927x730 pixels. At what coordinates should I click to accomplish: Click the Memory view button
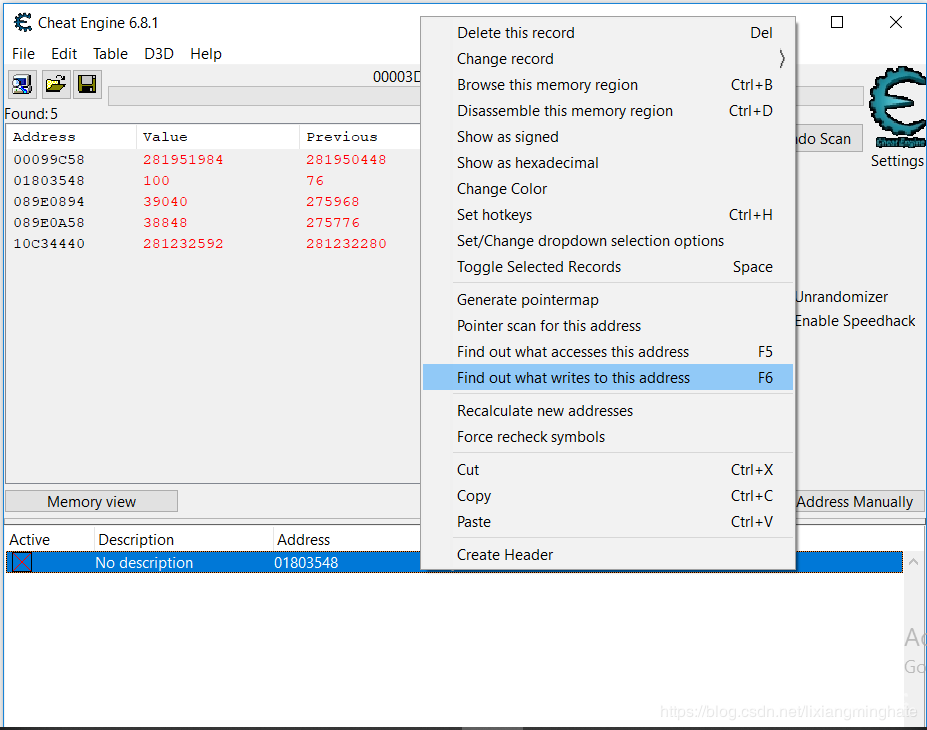tap(92, 501)
